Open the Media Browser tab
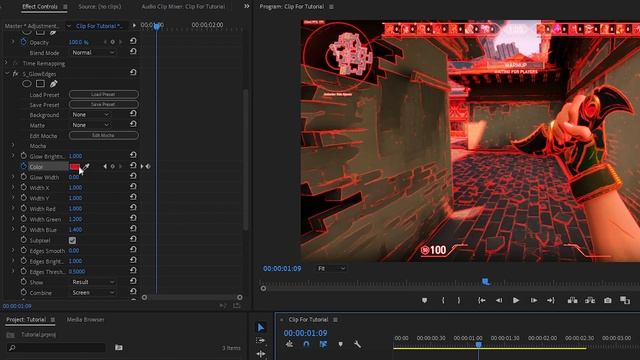640x360 pixels. click(86, 320)
